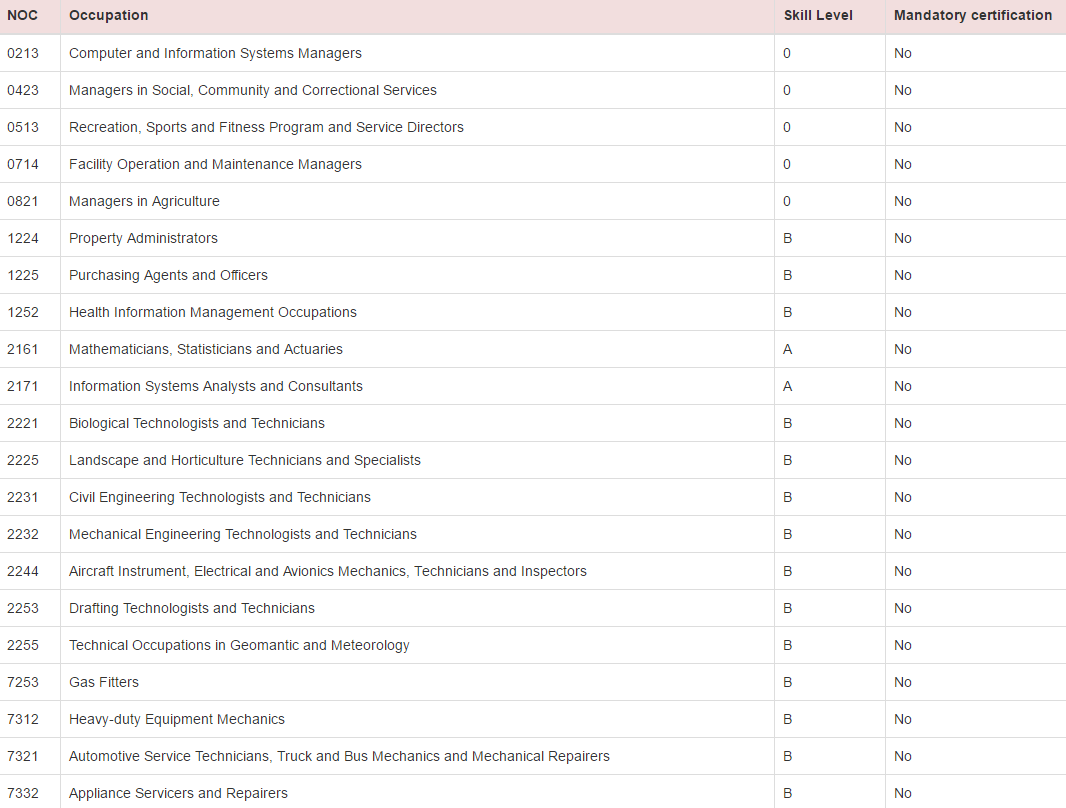Click NOC code 2225

pyautogui.click(x=23, y=460)
